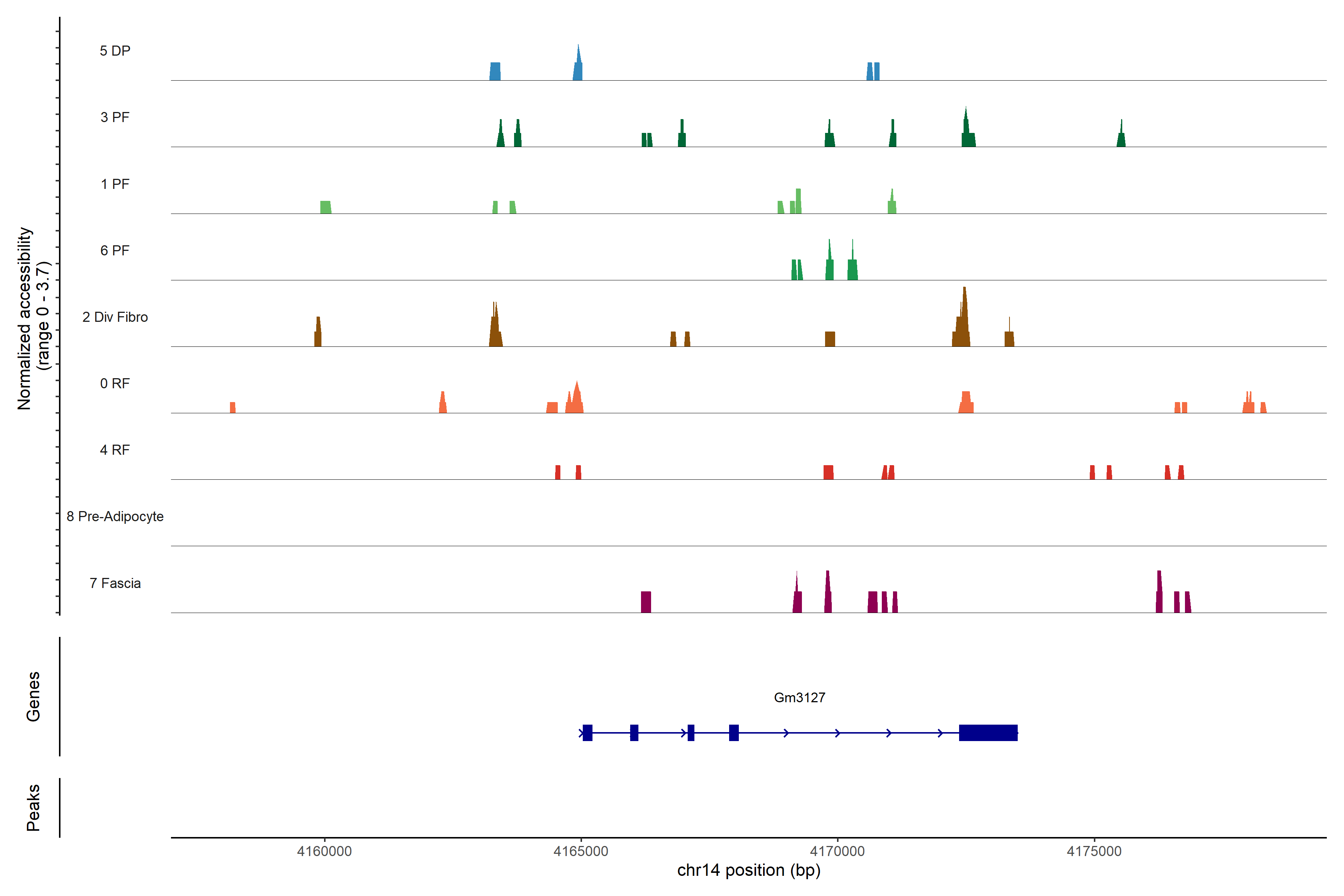Image resolution: width=1344 pixels, height=896 pixels.
Task: Click the 3 PF track label
Action: 115,117
